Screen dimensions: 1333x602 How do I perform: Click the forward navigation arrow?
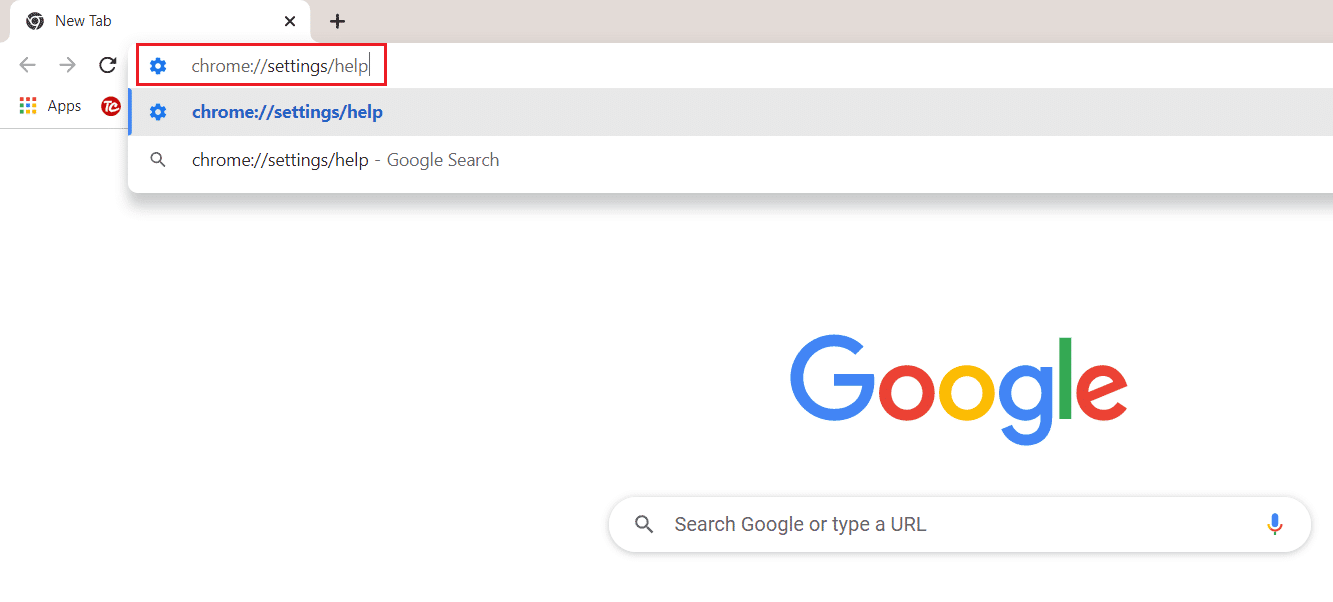tap(67, 65)
